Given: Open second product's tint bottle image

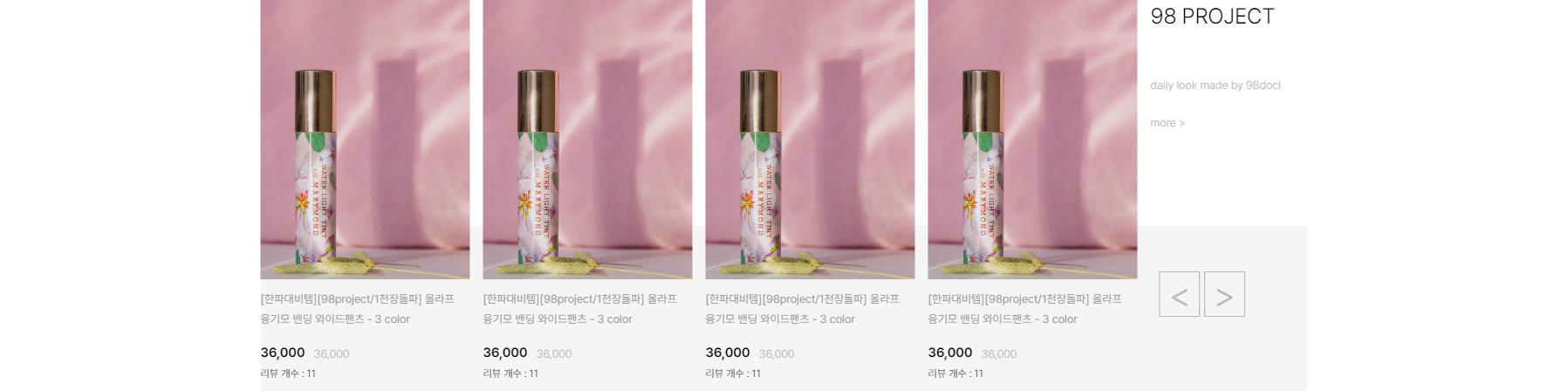Looking at the screenshot, I should tap(587, 140).
